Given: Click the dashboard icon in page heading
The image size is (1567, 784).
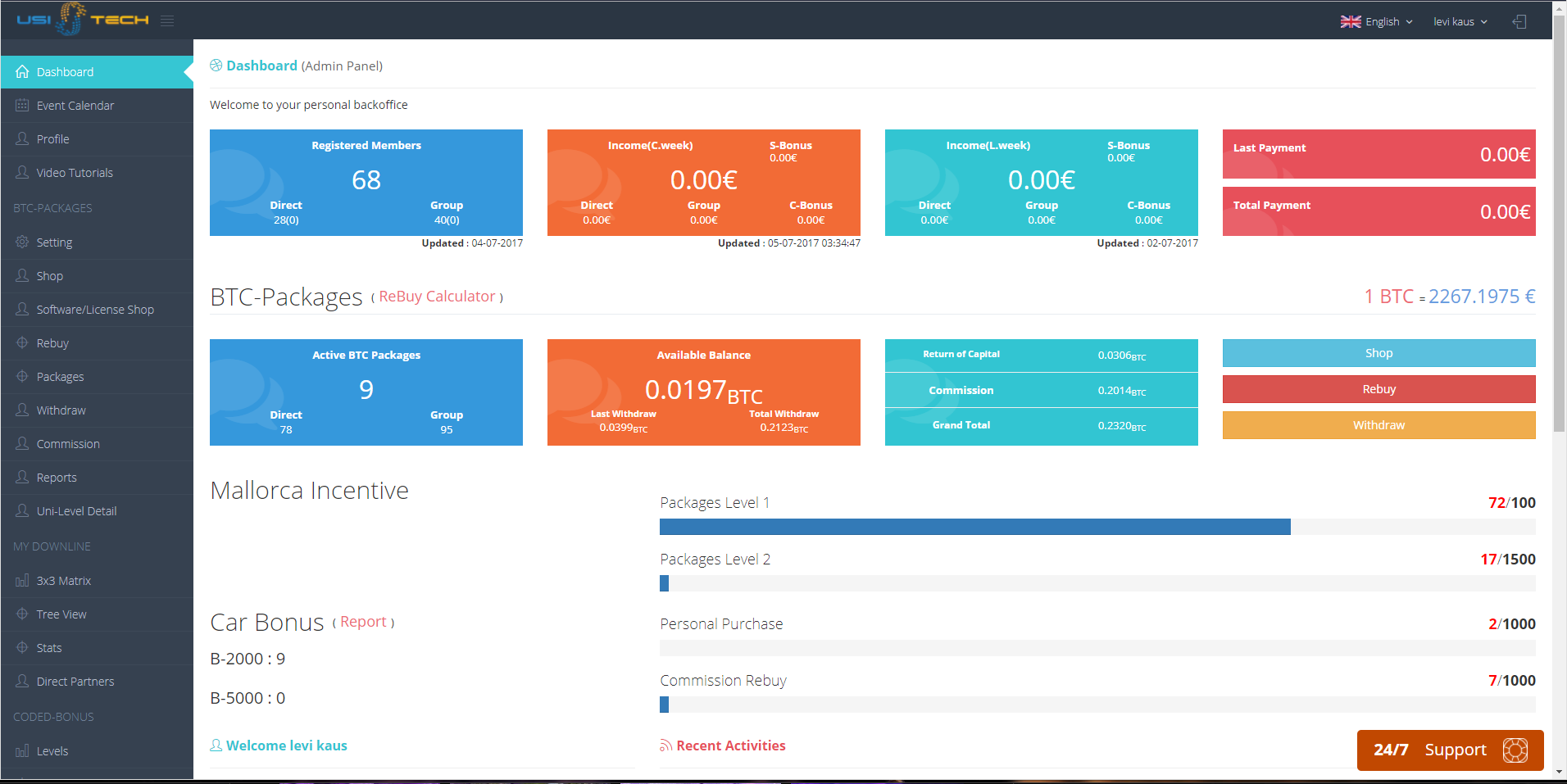Looking at the screenshot, I should point(216,66).
